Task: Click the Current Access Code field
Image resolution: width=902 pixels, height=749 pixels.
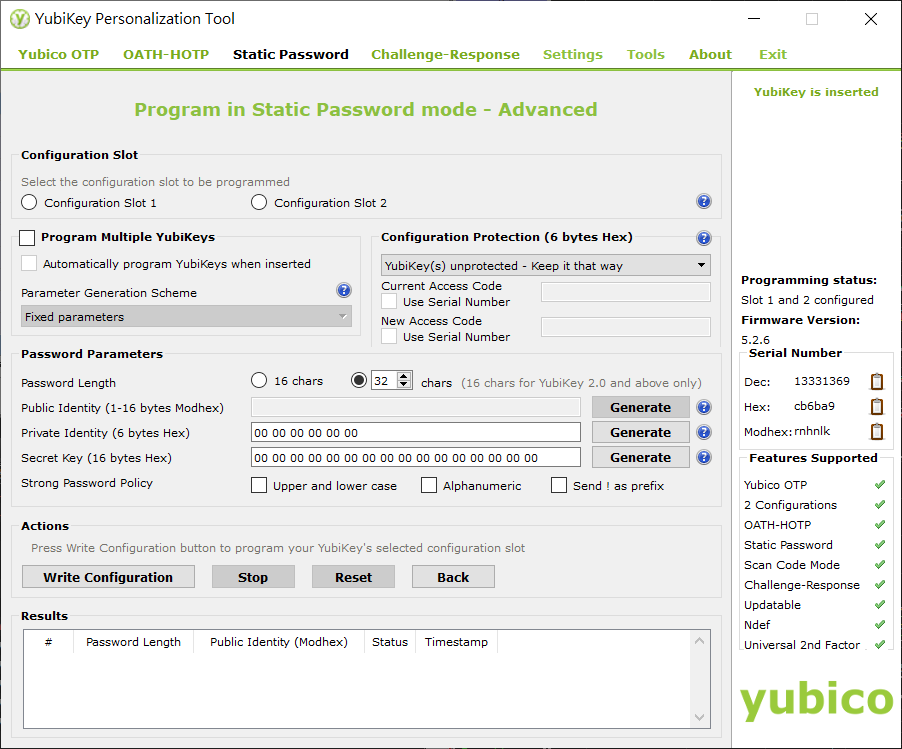Action: pos(626,292)
